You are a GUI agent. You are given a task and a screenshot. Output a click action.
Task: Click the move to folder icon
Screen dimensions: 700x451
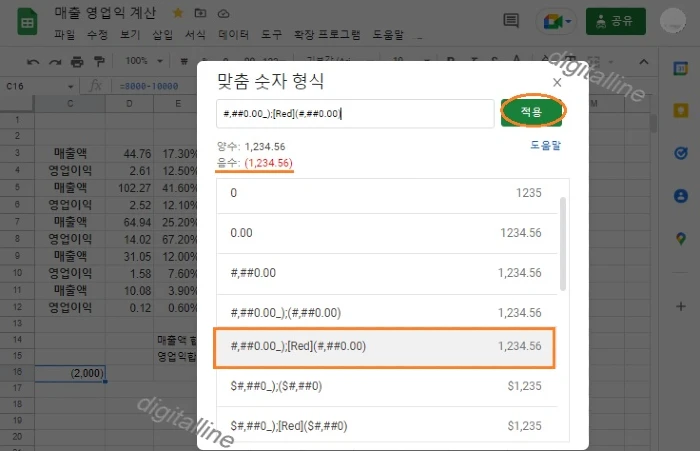[200, 13]
